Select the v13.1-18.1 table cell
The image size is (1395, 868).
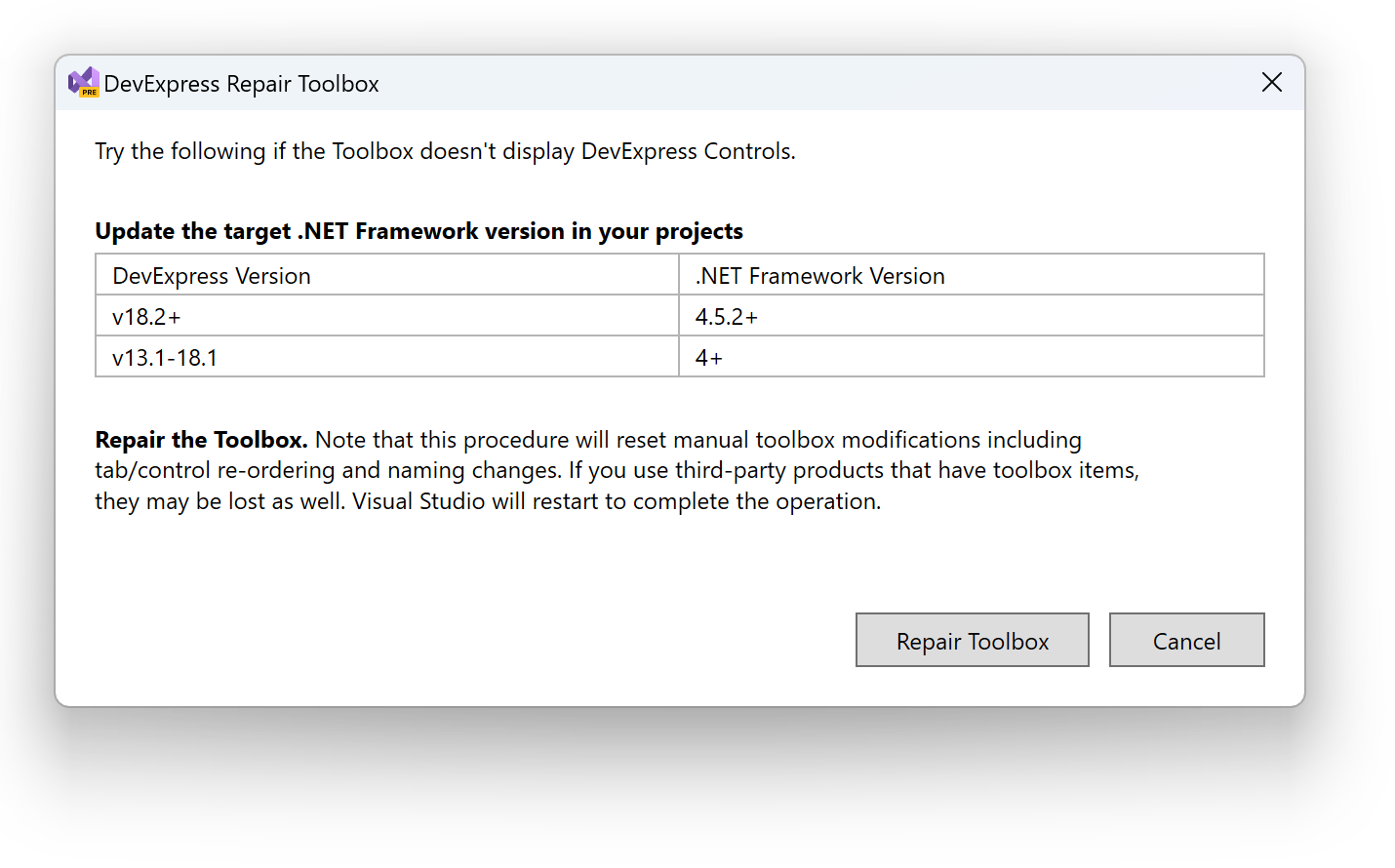[165, 358]
